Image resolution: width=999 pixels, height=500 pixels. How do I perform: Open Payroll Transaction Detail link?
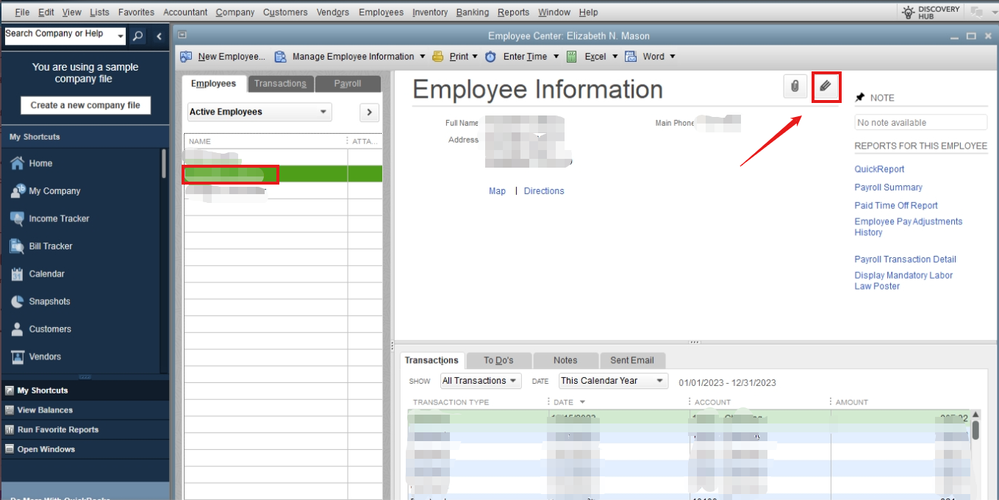click(x=905, y=259)
